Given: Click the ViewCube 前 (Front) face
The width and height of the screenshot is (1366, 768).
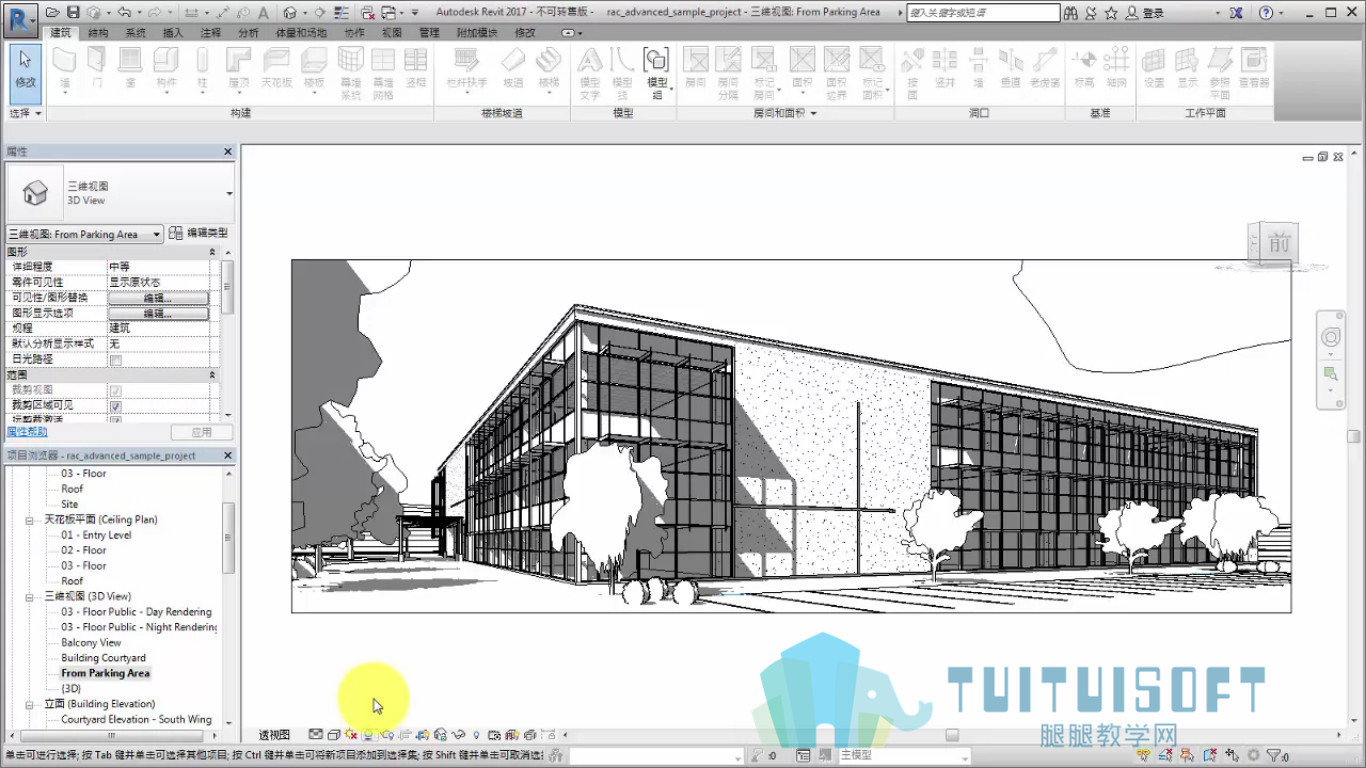Looking at the screenshot, I should (1278, 242).
